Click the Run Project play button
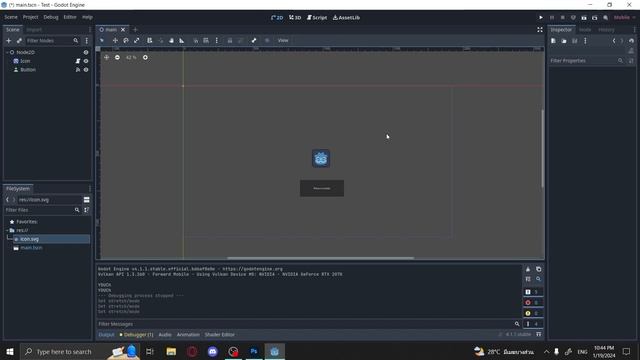The height and width of the screenshot is (360, 640). tap(541, 18)
